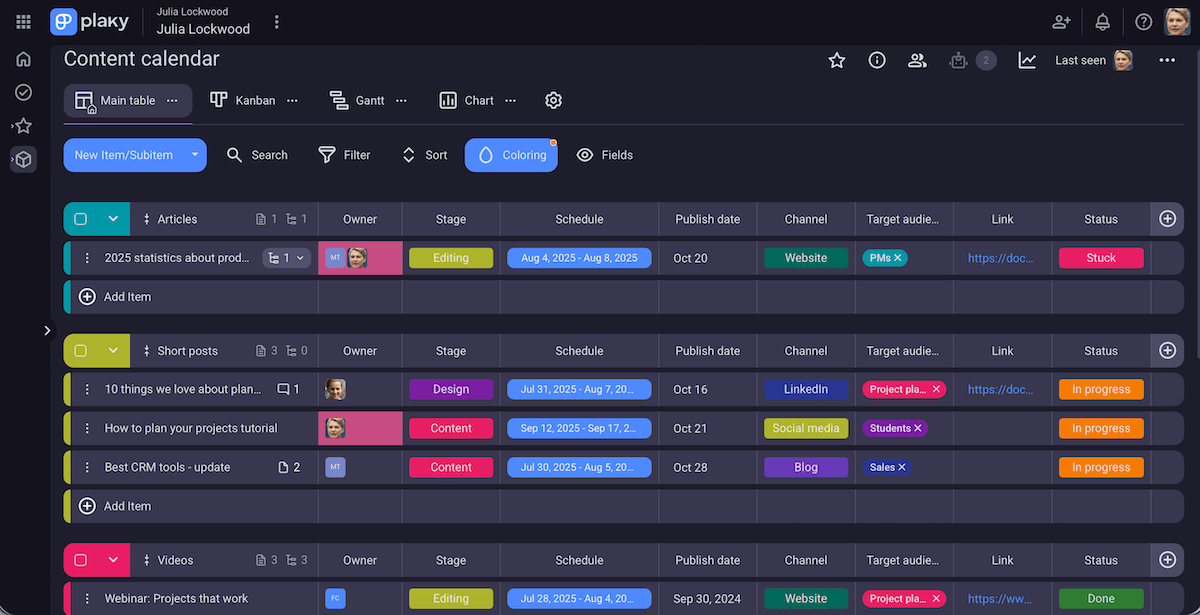Click Julia's profile avatar at top right
Viewport: 1200px width, 615px height.
(x=1177, y=21)
